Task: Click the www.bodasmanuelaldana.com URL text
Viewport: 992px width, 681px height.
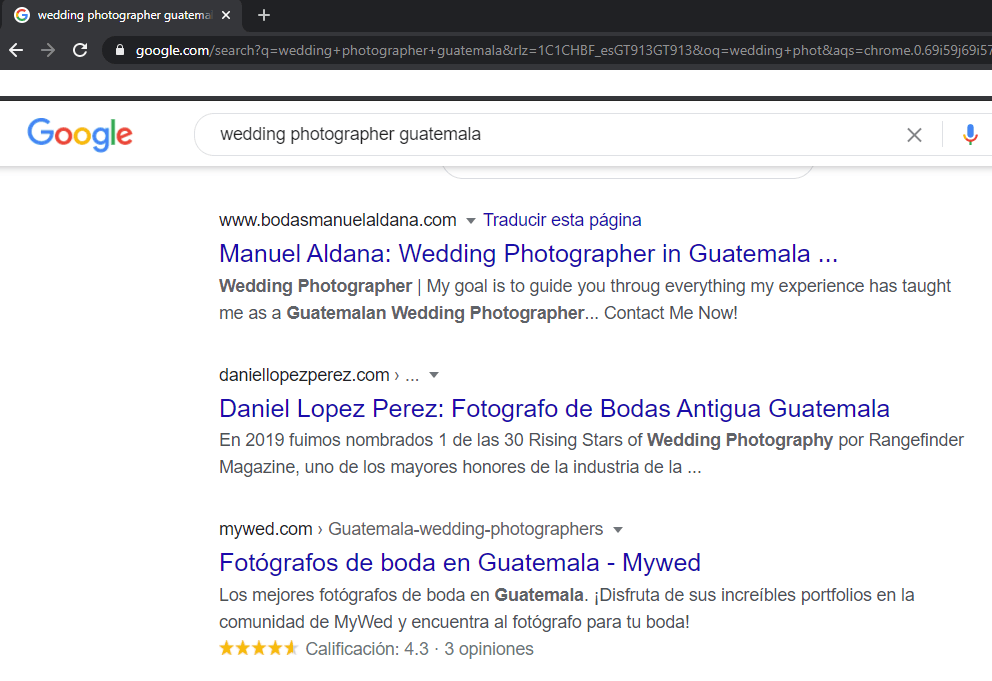Action: click(338, 220)
